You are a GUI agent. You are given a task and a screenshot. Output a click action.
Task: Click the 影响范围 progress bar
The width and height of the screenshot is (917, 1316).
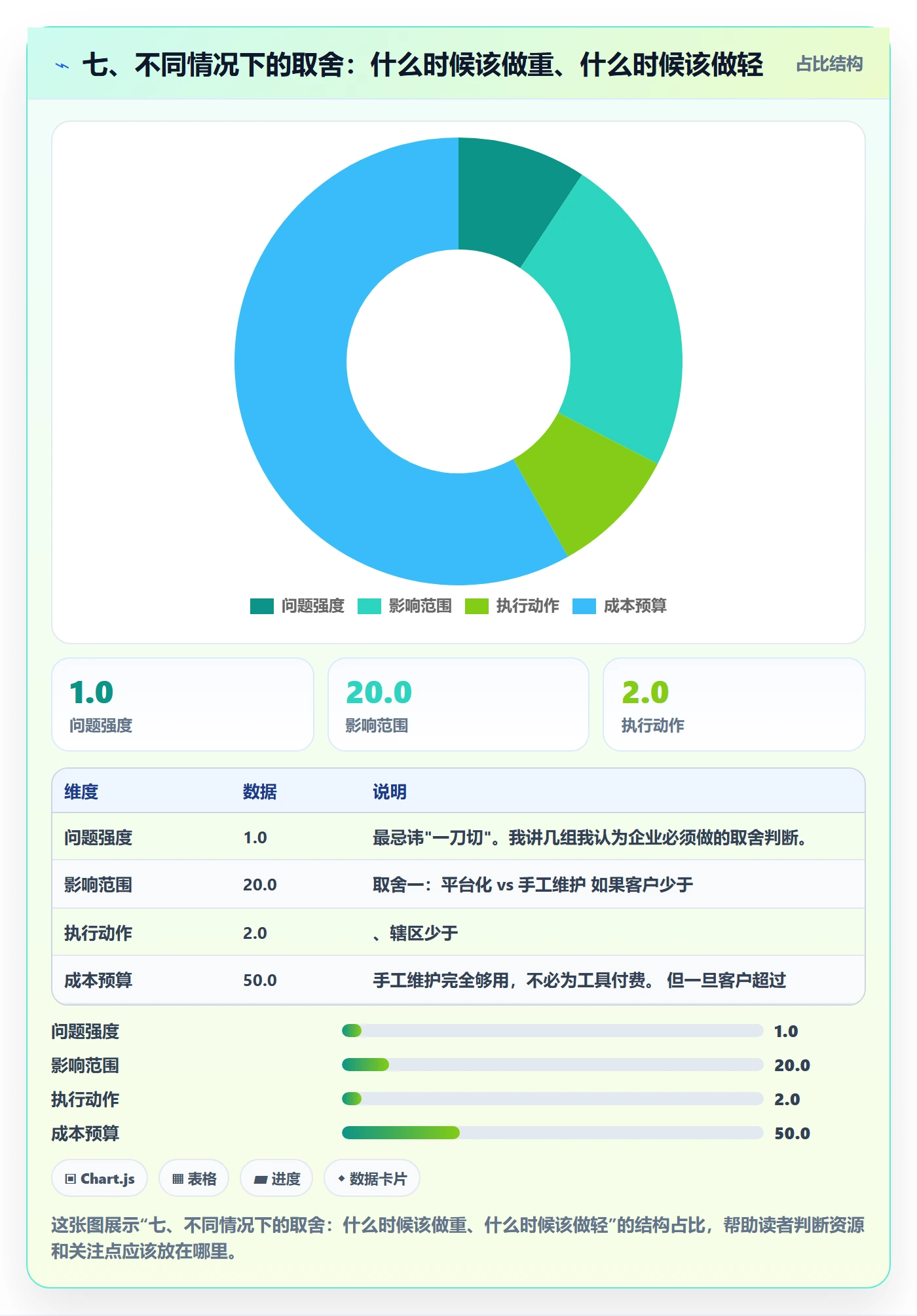[x=553, y=1065]
